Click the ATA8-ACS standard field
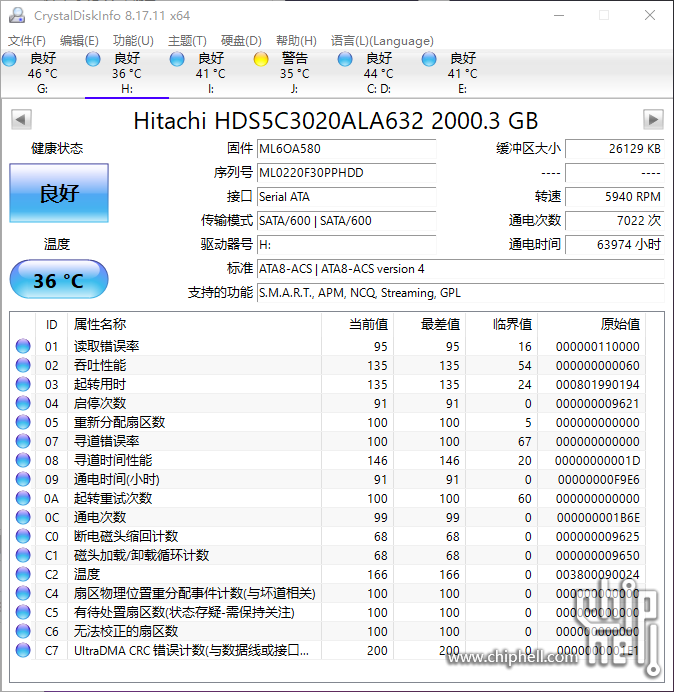 (461, 269)
